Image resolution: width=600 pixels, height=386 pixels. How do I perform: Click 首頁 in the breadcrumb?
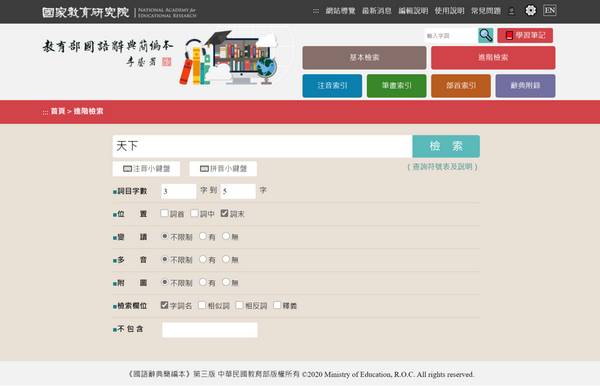click(x=58, y=111)
